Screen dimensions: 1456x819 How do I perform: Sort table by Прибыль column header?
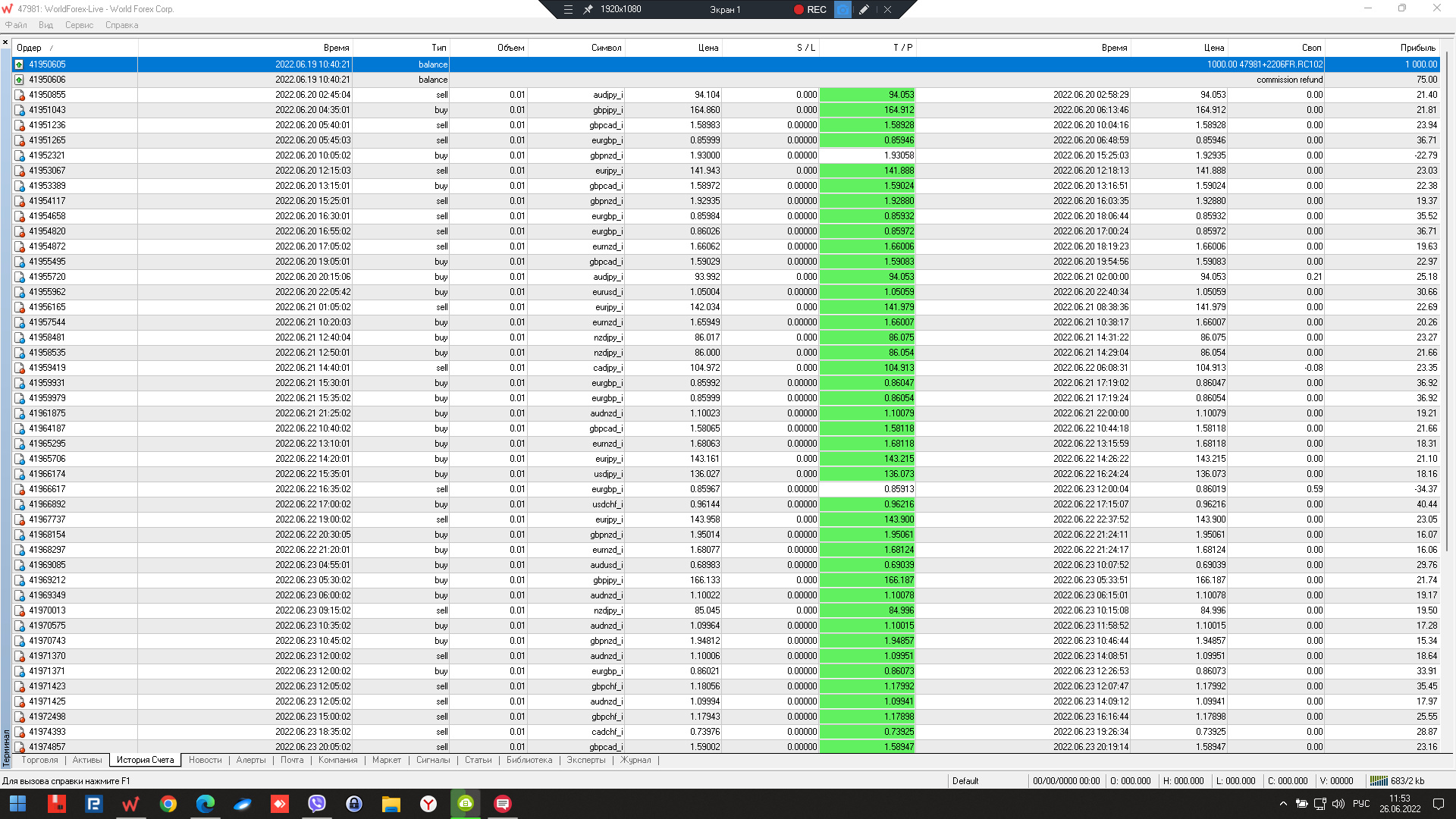click(x=1417, y=48)
